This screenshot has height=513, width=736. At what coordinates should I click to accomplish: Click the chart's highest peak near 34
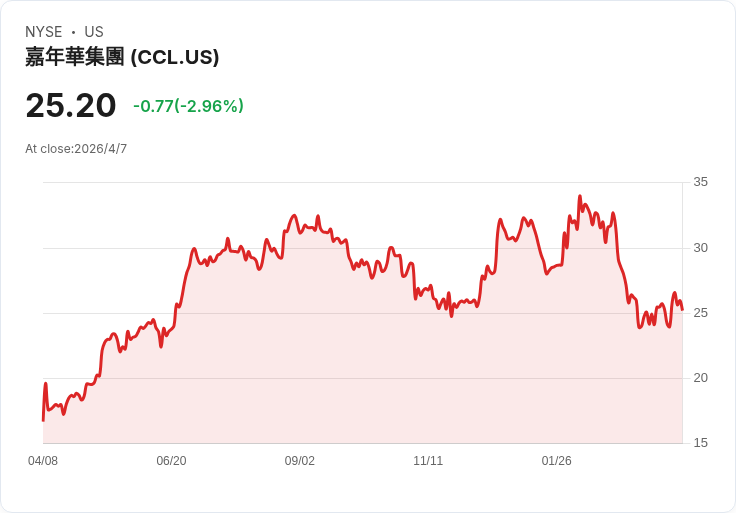pyautogui.click(x=580, y=196)
